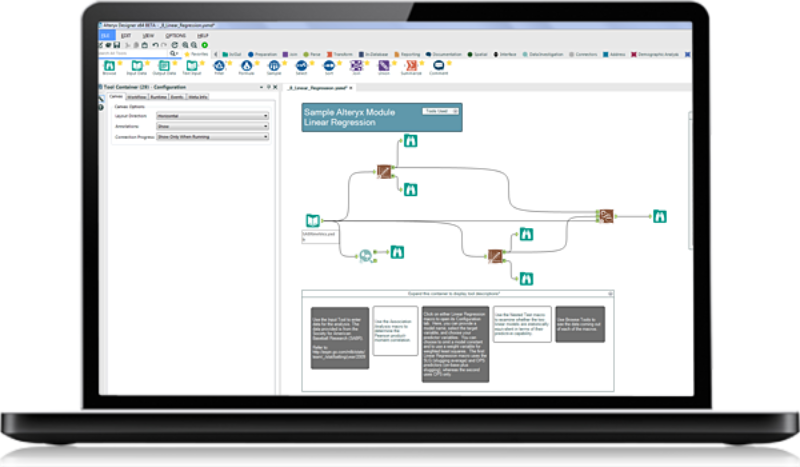Open the Annotations dropdown
Viewport: 800px width, 467px height.
coord(212,127)
